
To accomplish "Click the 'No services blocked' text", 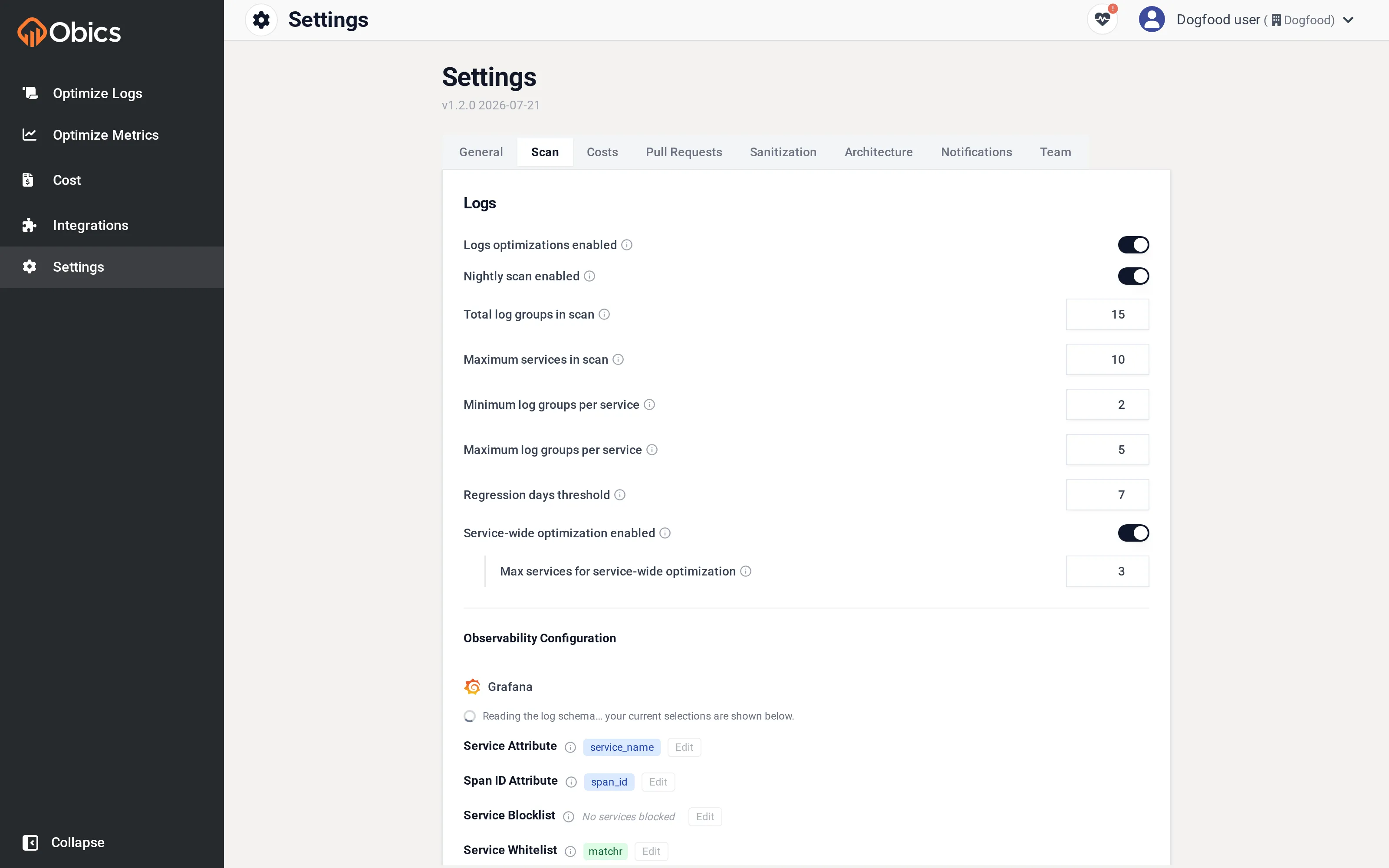I will (628, 817).
